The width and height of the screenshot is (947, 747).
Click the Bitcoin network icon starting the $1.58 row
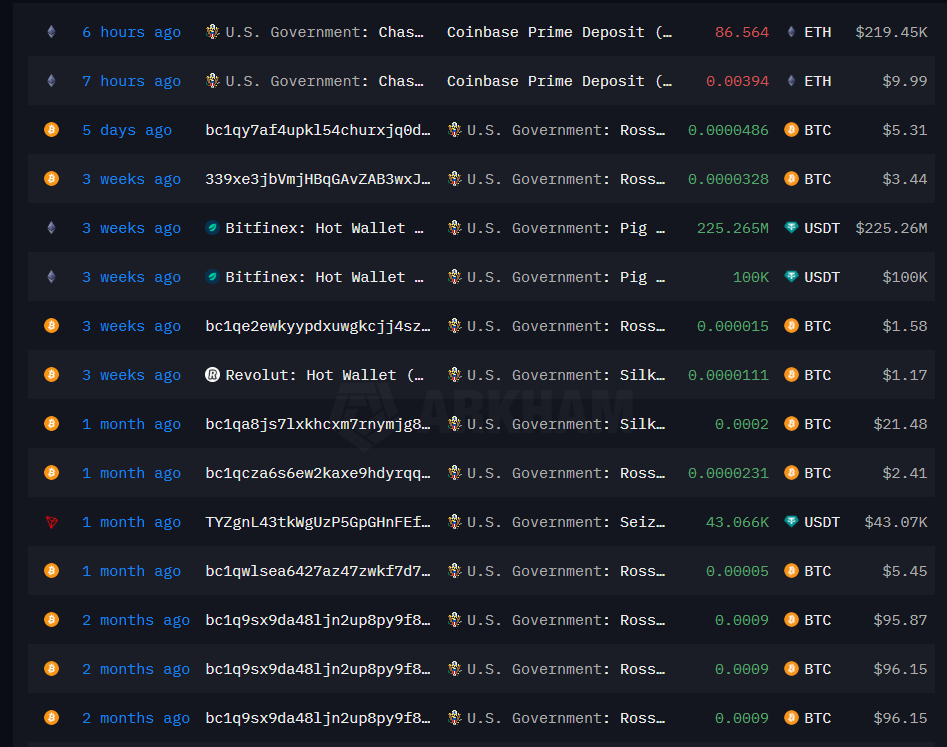coord(51,326)
